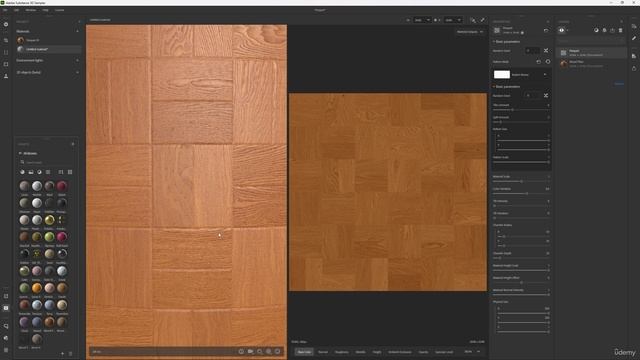Collapse the Materials section
The height and width of the screenshot is (360, 640).
pos(78,31)
